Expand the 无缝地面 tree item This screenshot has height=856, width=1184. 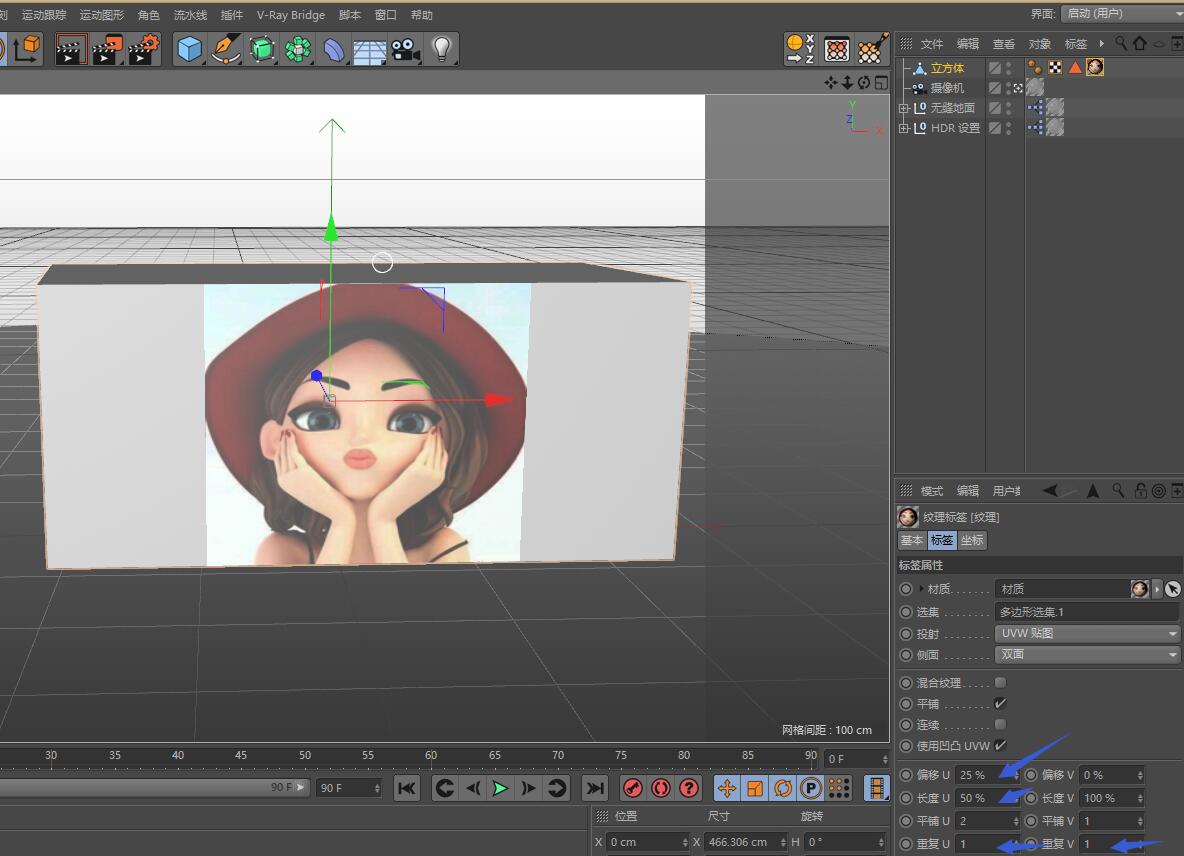904,108
